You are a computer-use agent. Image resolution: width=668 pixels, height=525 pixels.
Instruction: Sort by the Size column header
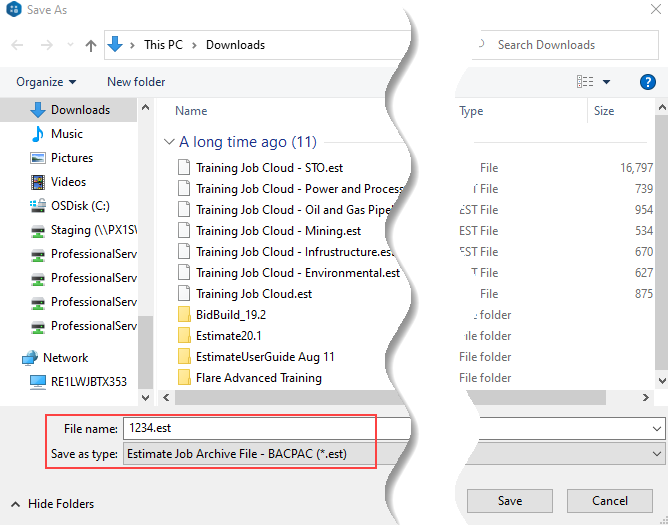604,111
